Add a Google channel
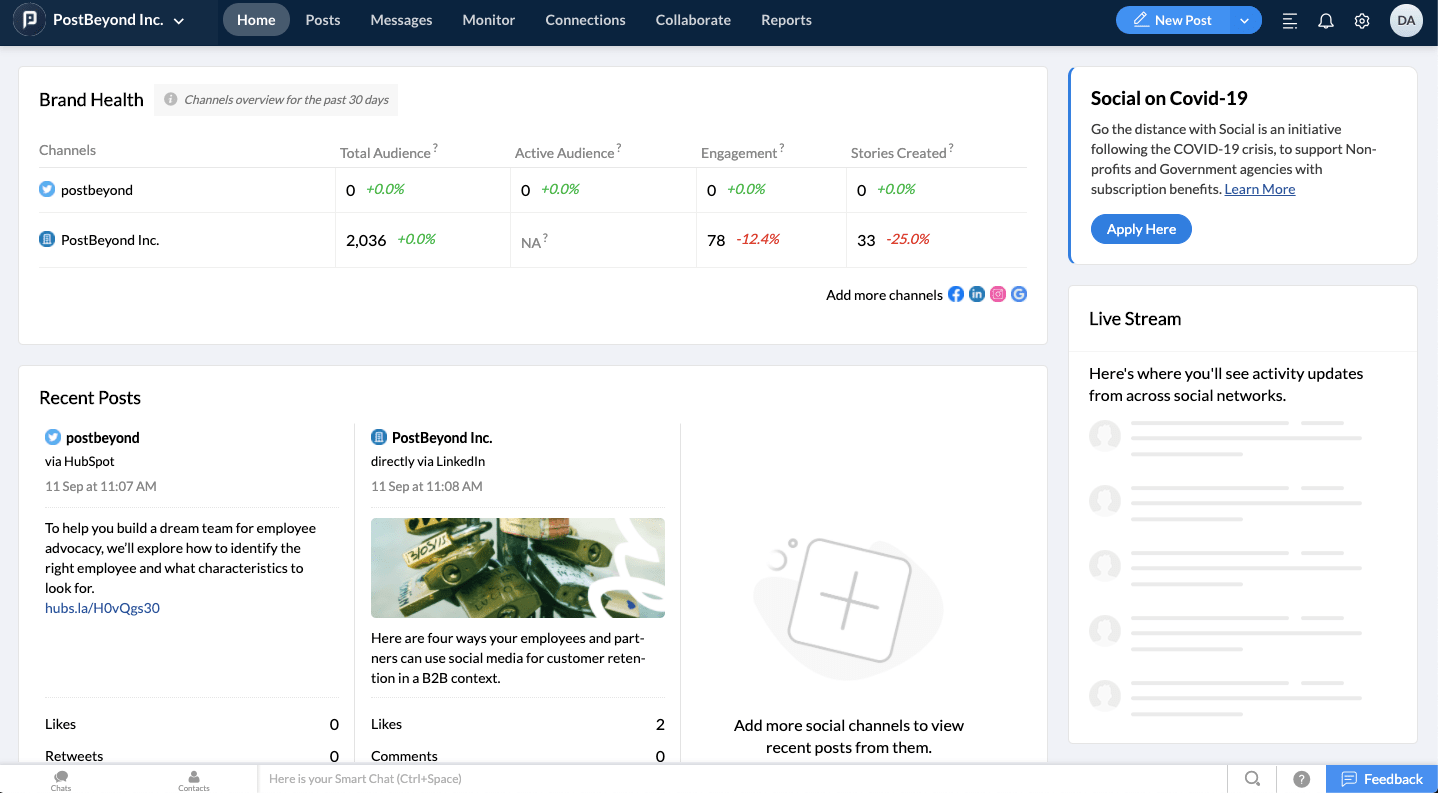This screenshot has height=793, width=1438. 1019,294
